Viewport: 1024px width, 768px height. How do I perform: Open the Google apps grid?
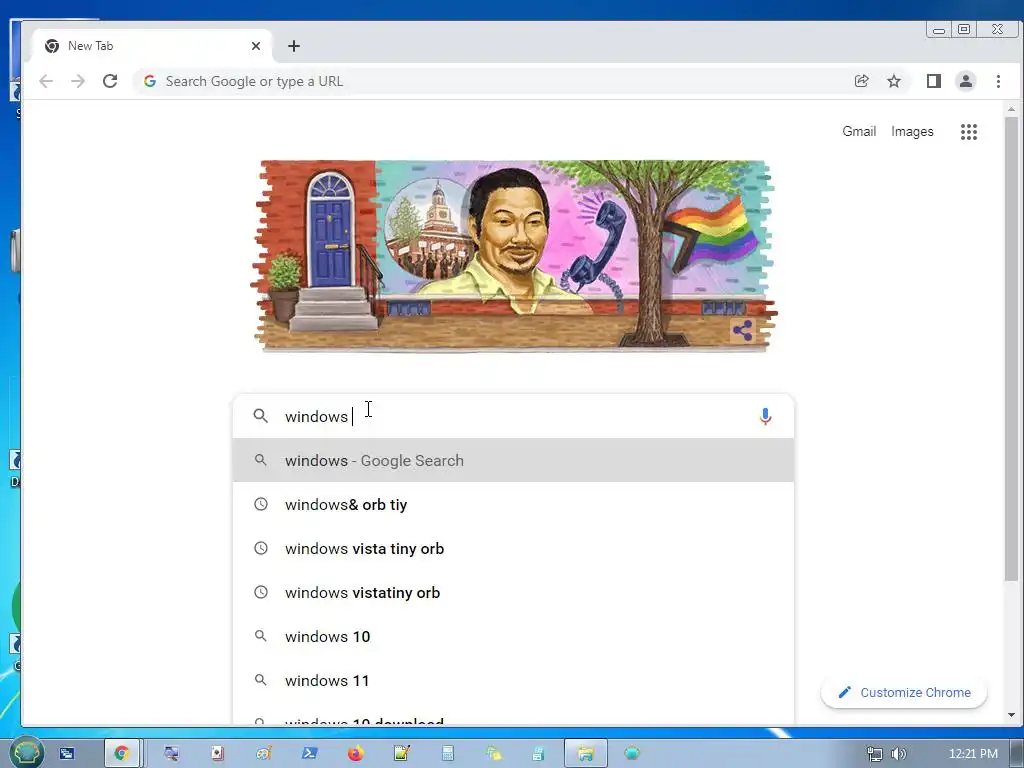tap(969, 132)
